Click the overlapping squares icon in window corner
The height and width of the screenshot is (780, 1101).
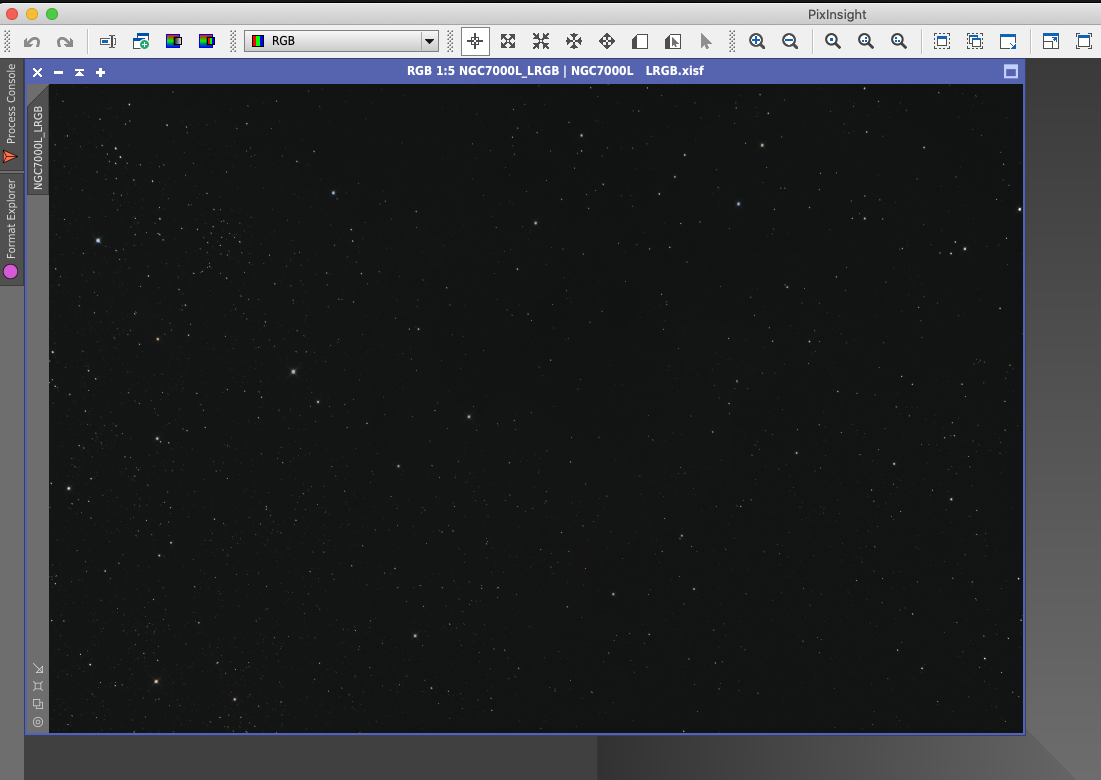38,704
